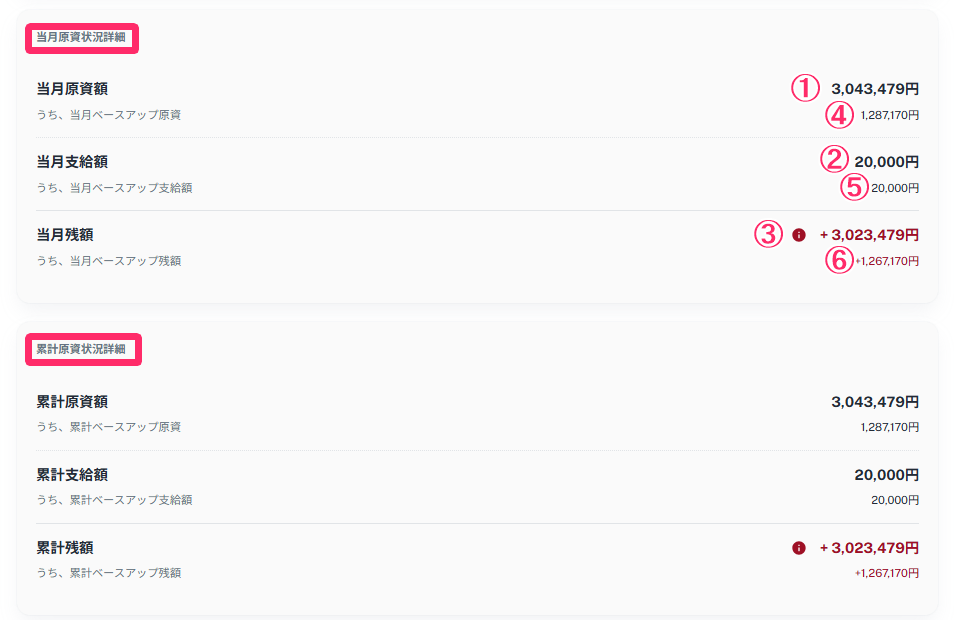Screen dimensions: 954x620
Task: Click the info icon beside 当月残額 amount
Action: pyautogui.click(x=799, y=235)
